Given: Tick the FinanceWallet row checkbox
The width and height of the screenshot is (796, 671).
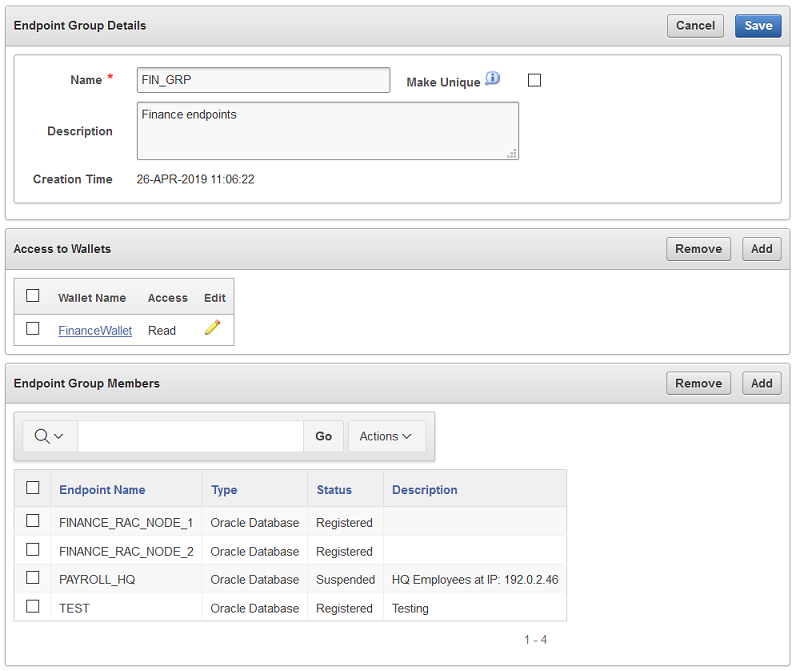Looking at the screenshot, I should pos(33,328).
